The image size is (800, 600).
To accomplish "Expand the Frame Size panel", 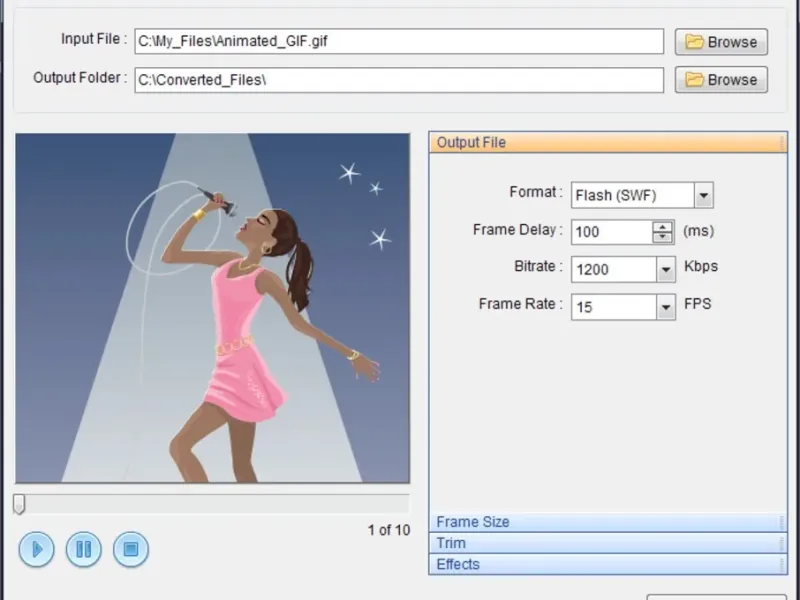I will click(x=608, y=522).
